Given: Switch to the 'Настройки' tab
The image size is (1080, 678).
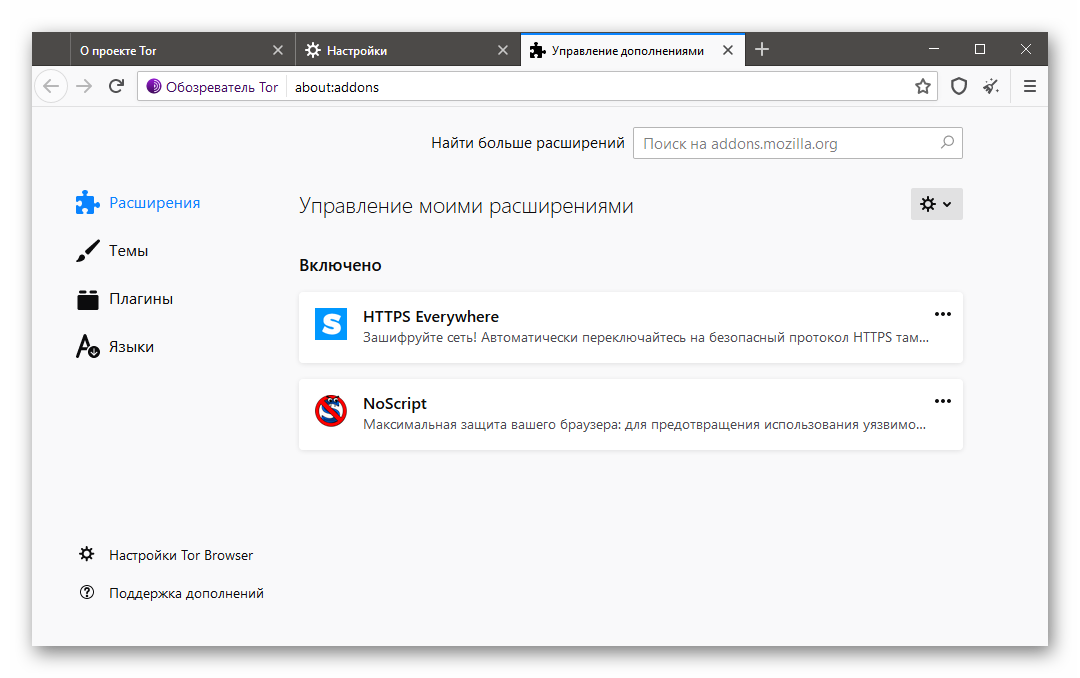Looking at the screenshot, I should point(408,50).
